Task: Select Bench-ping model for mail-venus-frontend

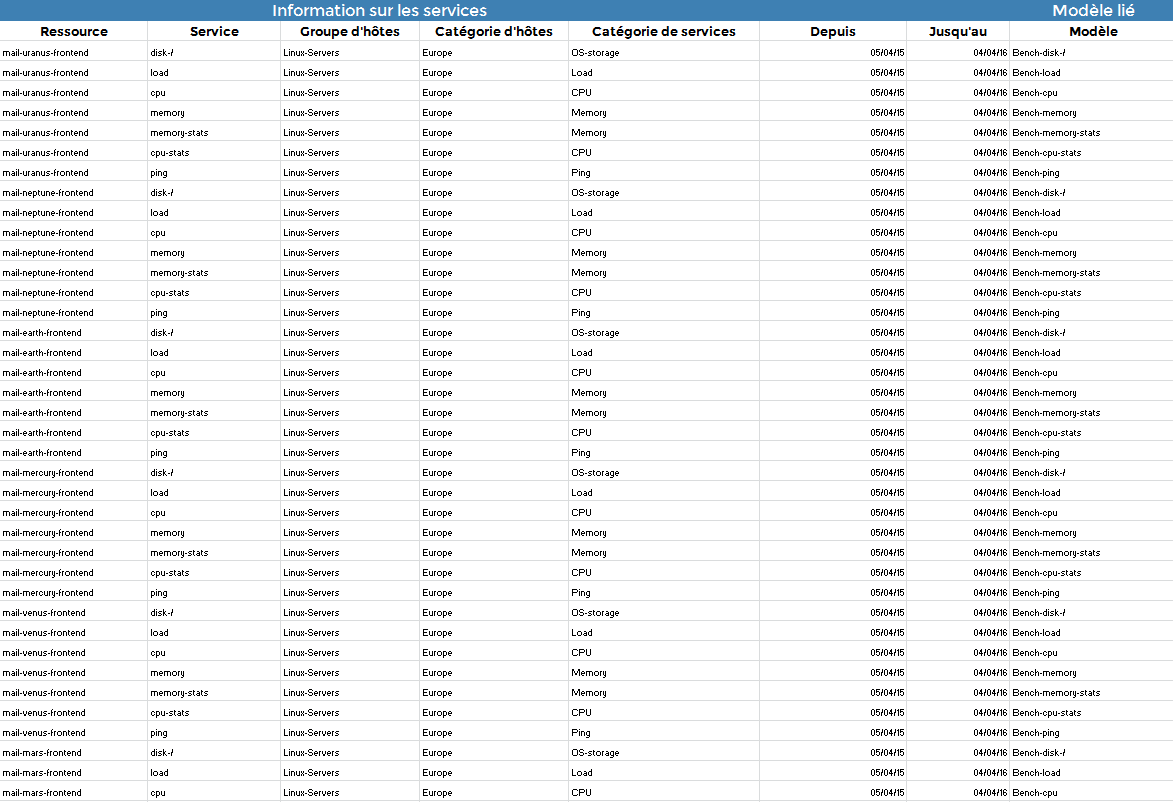Action: pyautogui.click(x=1036, y=733)
